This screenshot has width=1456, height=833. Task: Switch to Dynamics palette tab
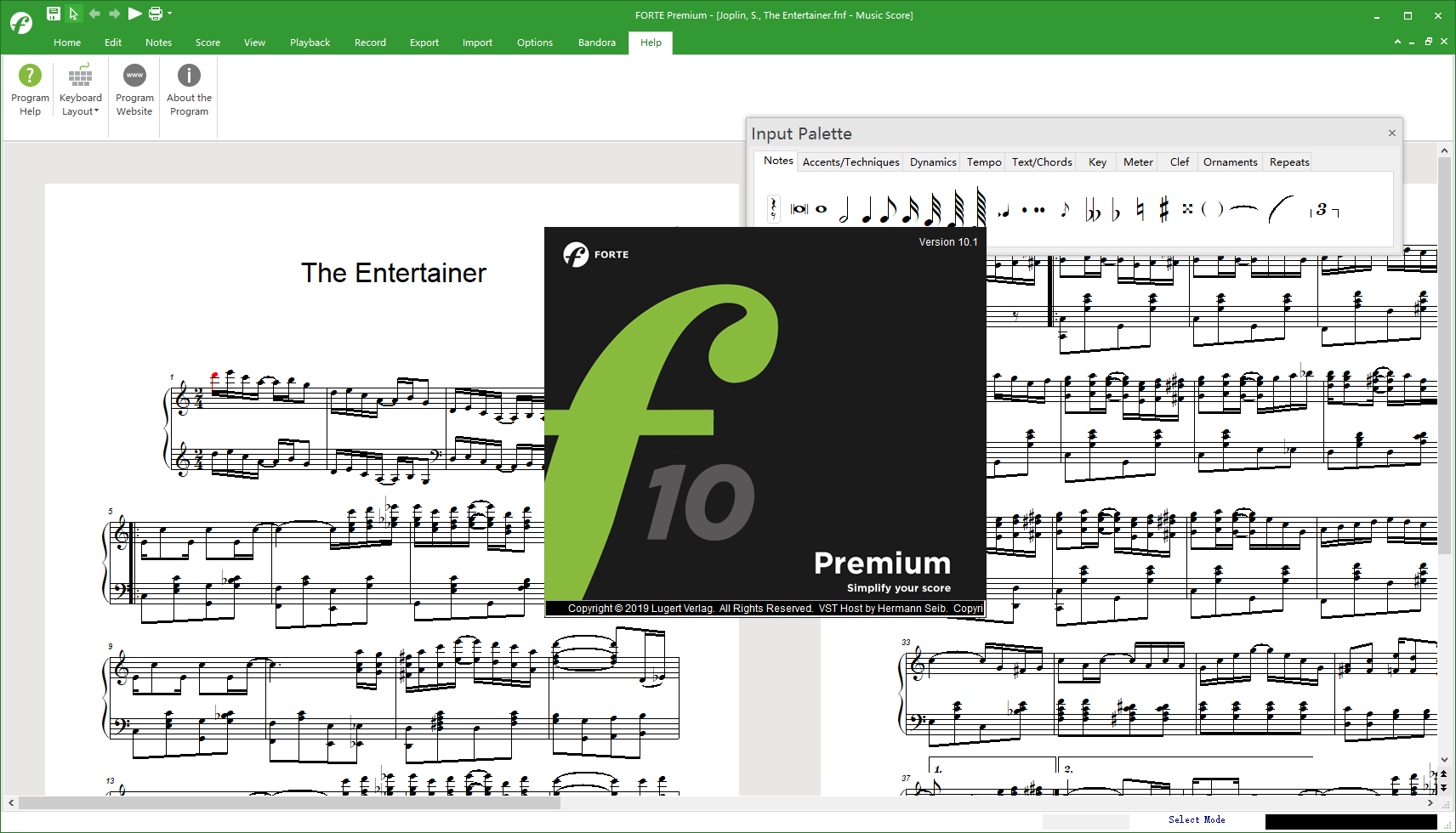tap(933, 161)
